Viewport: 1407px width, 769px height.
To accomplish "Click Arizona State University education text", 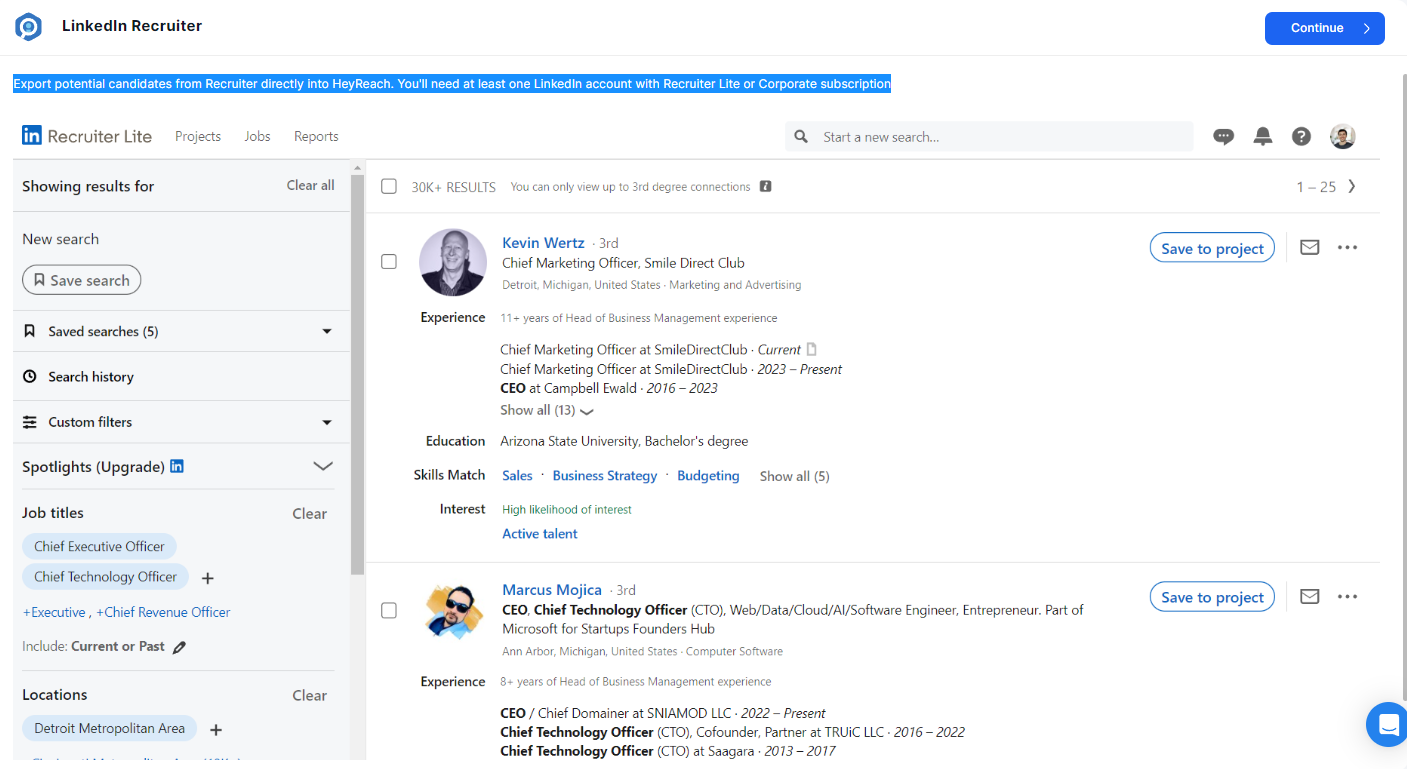I will 624,441.
